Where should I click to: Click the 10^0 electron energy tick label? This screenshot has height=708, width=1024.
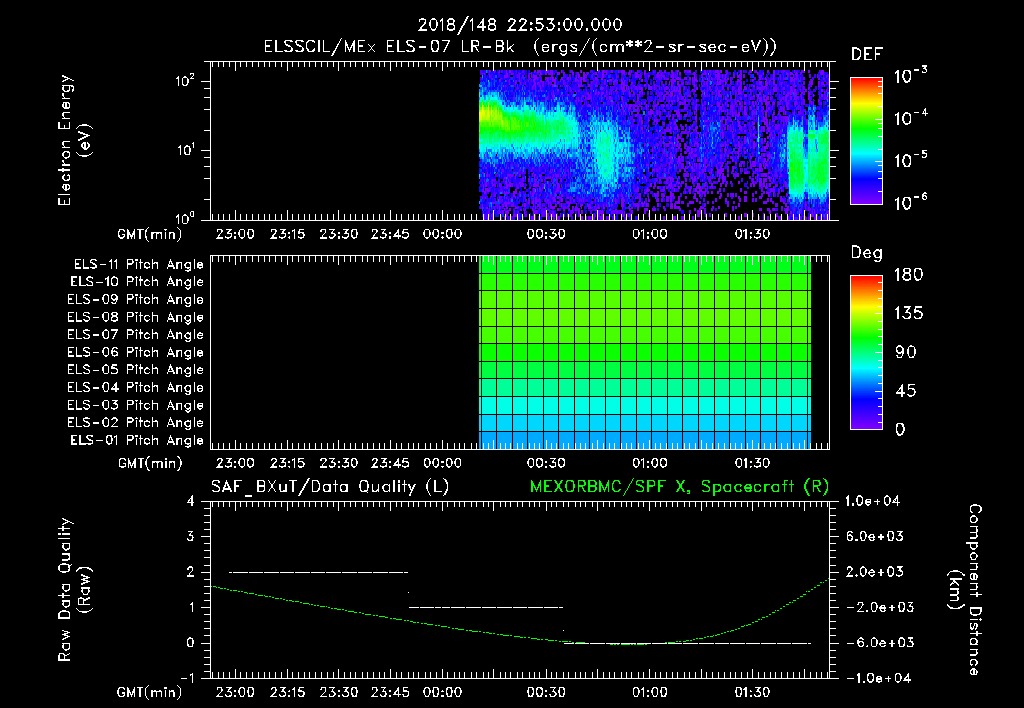pos(185,217)
